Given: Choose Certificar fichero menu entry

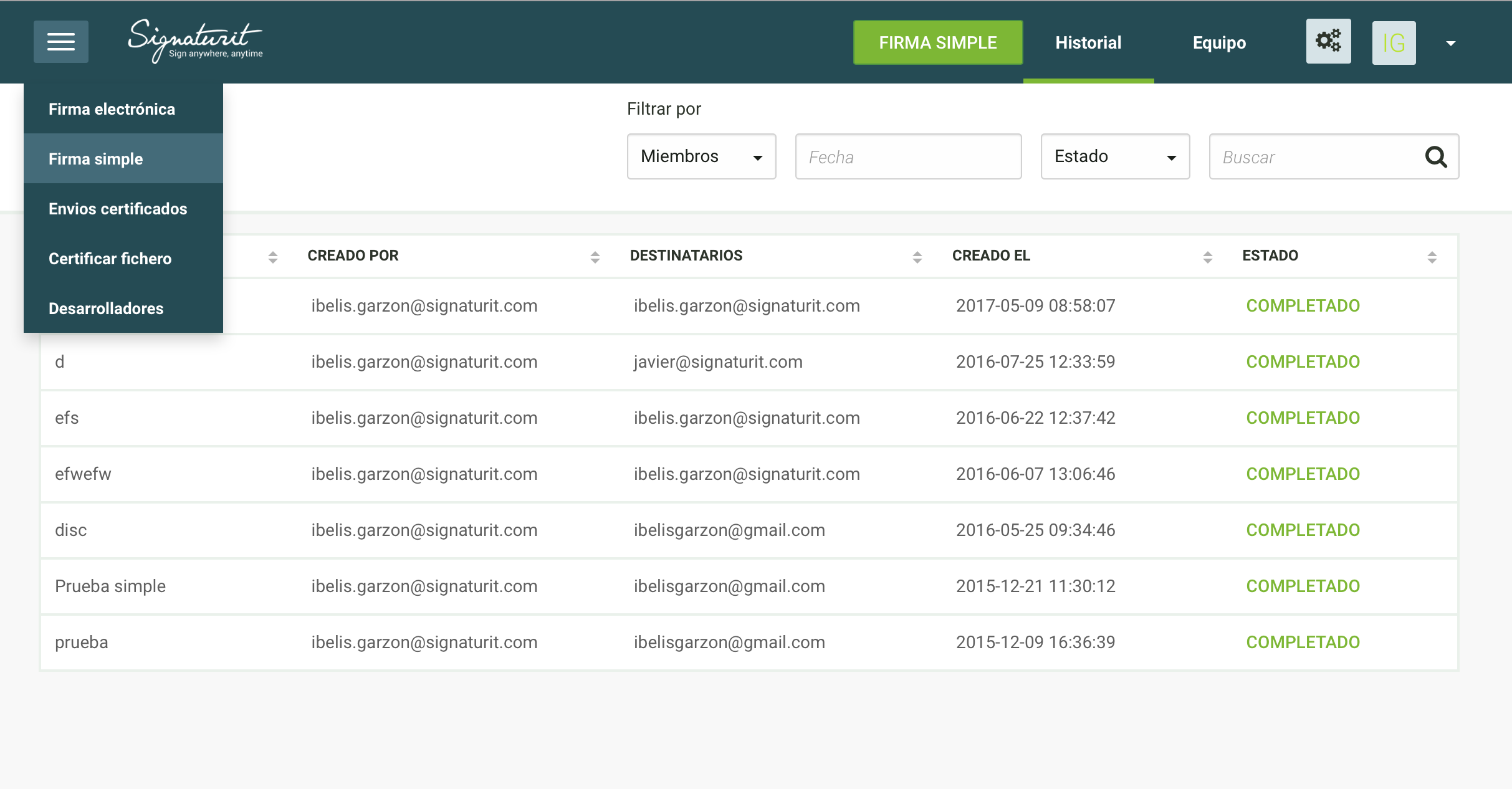Looking at the screenshot, I should (x=123, y=259).
